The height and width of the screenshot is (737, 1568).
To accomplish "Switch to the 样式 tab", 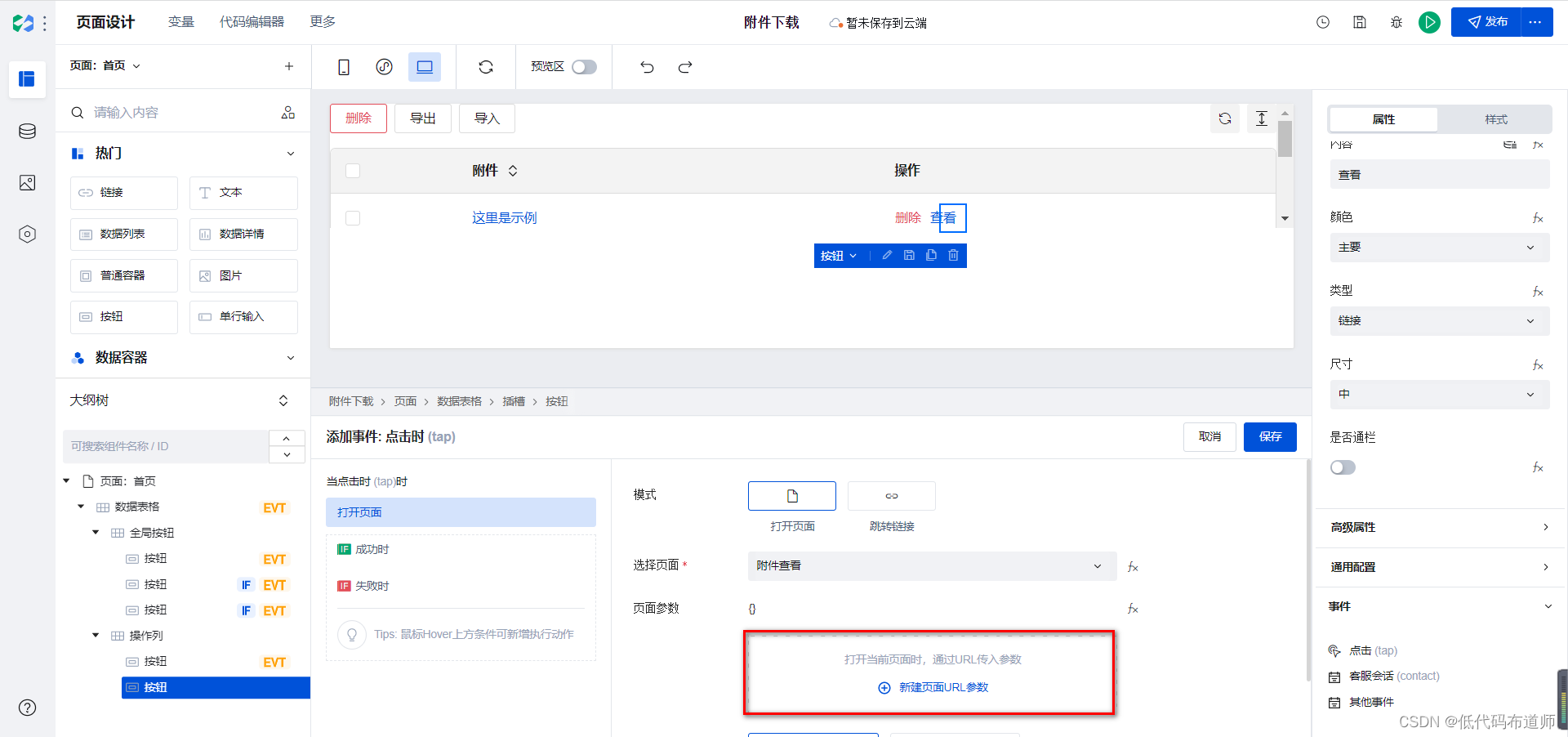I will tap(1496, 119).
